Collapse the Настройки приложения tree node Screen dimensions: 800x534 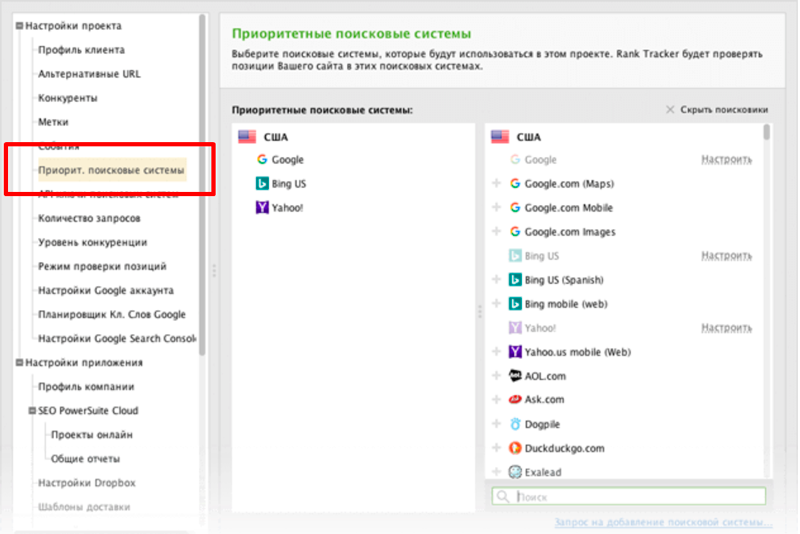pyautogui.click(x=19, y=363)
